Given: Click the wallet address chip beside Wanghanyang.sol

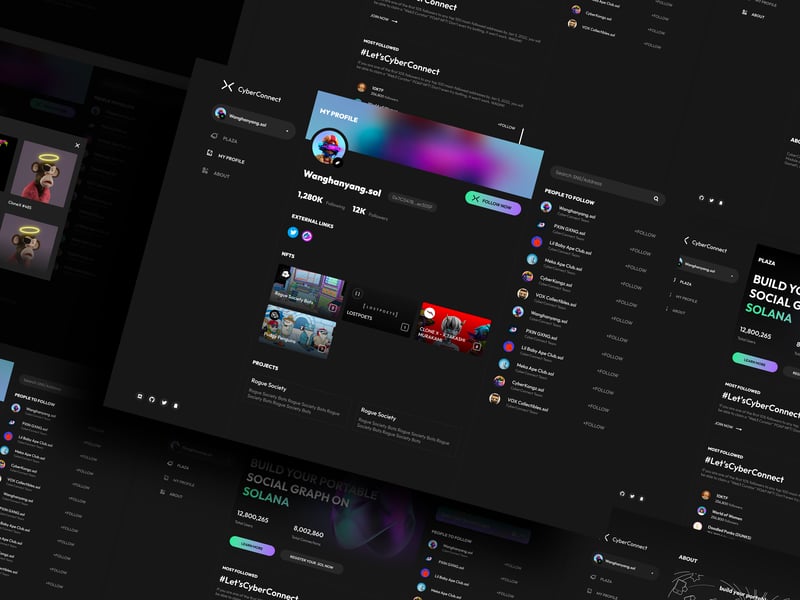Looking at the screenshot, I should click(412, 202).
